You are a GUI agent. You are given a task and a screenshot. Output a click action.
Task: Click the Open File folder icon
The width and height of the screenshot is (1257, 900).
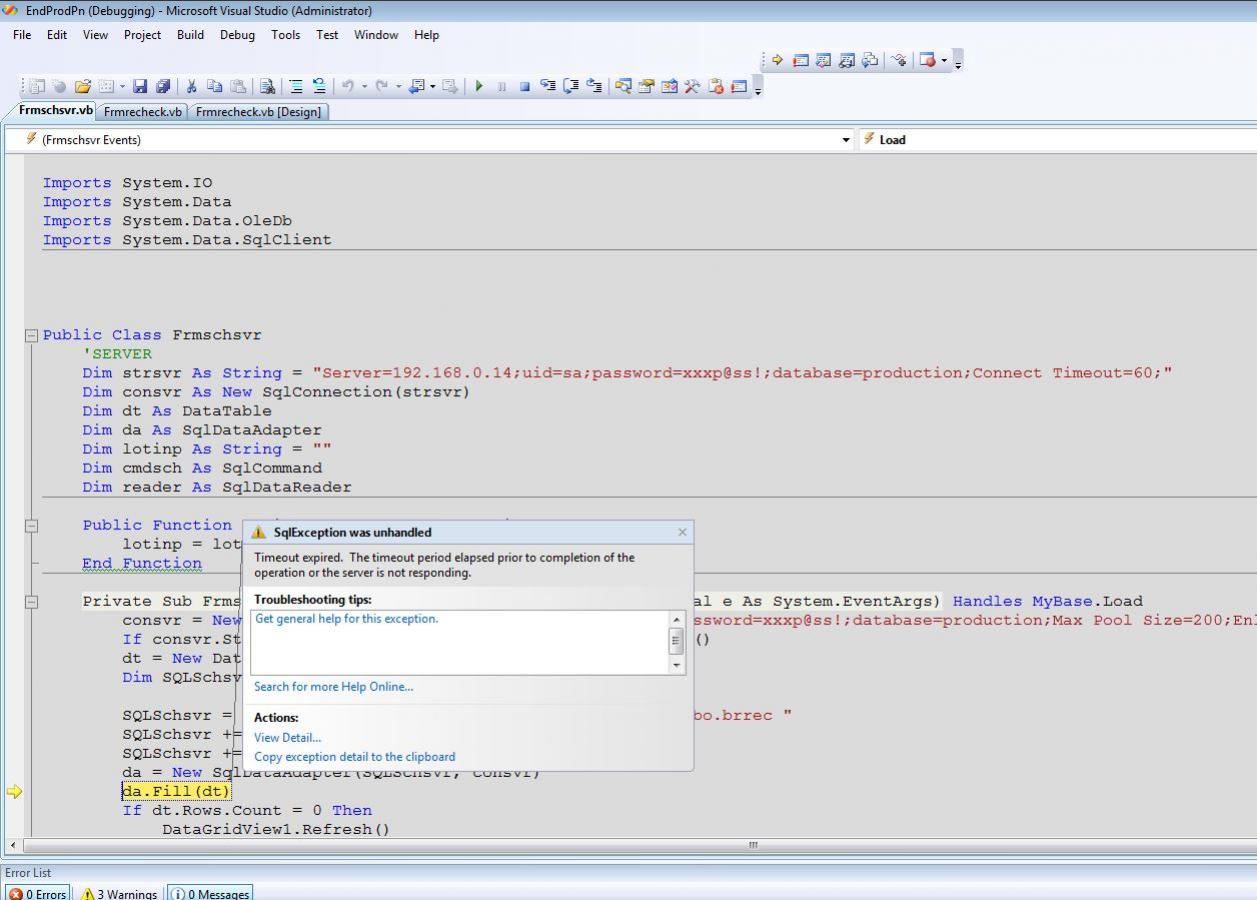pyautogui.click(x=83, y=86)
